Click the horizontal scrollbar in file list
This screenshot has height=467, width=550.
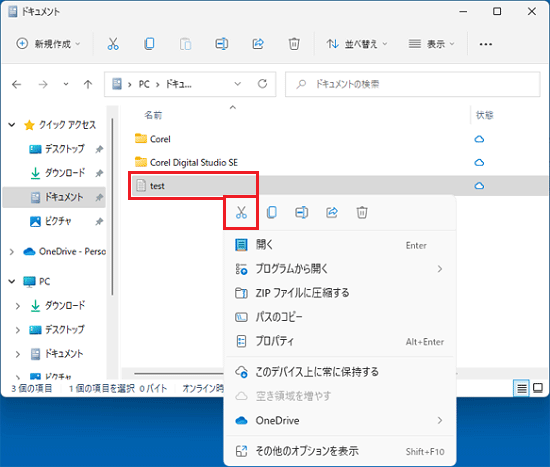pyautogui.click(x=179, y=374)
